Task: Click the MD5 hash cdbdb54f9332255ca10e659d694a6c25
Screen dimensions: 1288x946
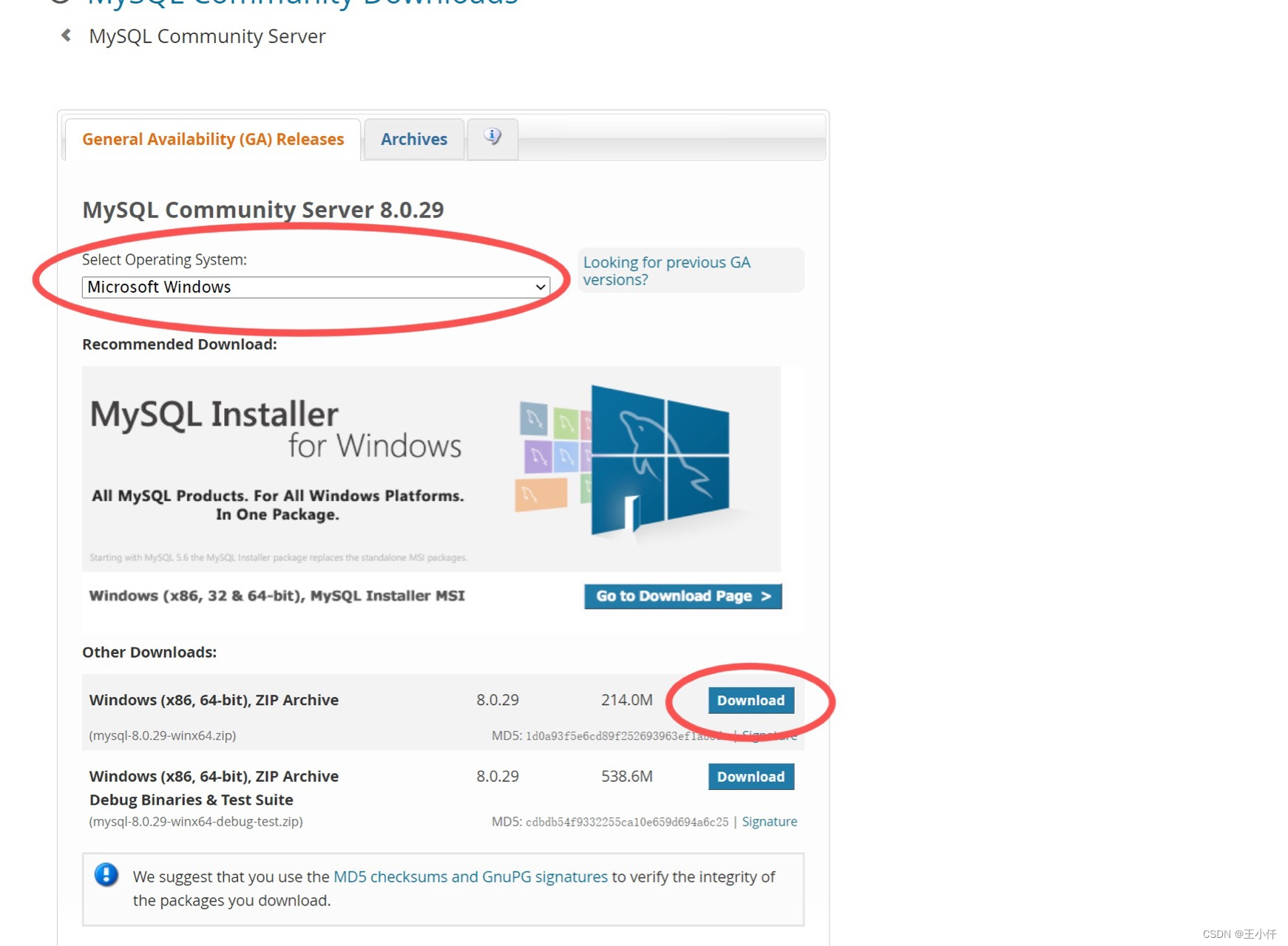Action: tap(627, 822)
